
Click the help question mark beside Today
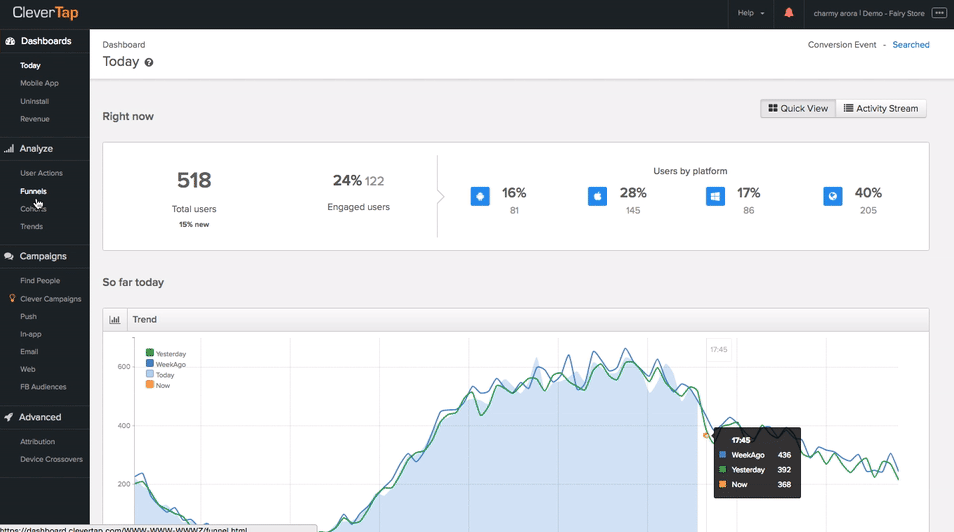(x=148, y=62)
